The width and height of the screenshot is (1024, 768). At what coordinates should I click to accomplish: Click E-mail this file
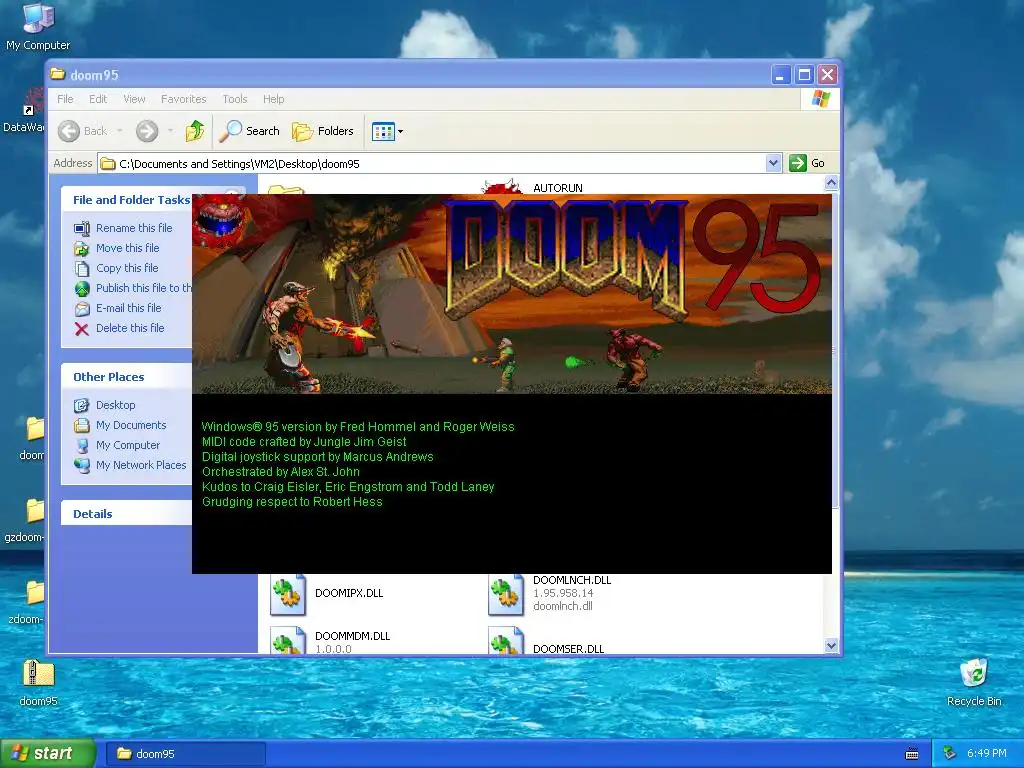[128, 308]
